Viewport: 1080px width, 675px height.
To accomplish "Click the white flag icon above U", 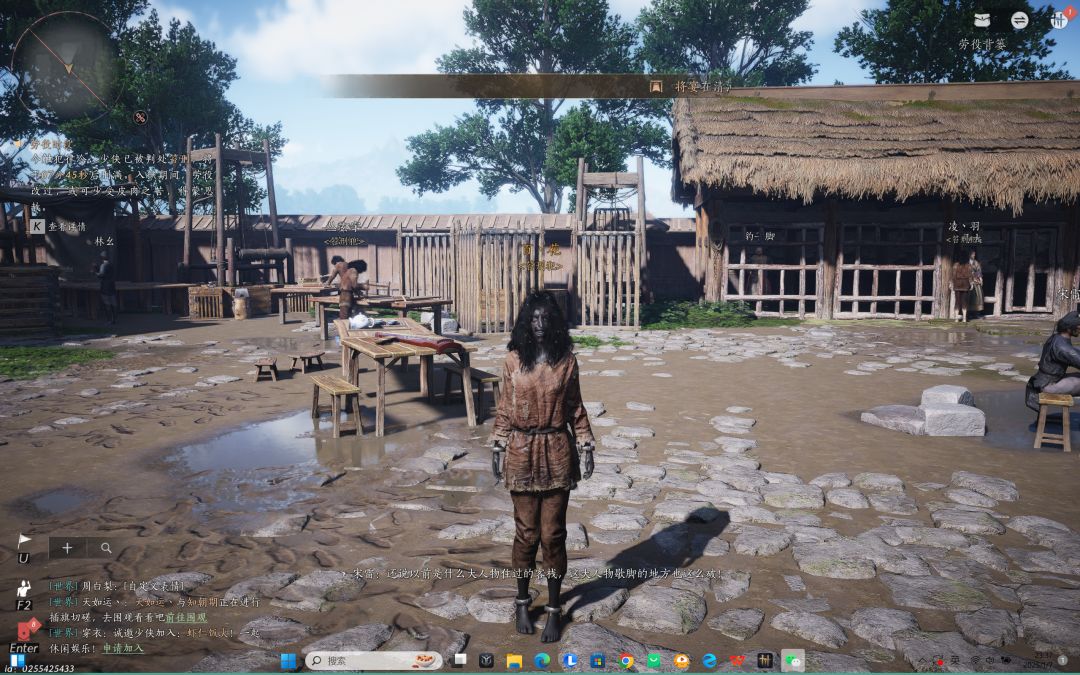I will tap(24, 541).
